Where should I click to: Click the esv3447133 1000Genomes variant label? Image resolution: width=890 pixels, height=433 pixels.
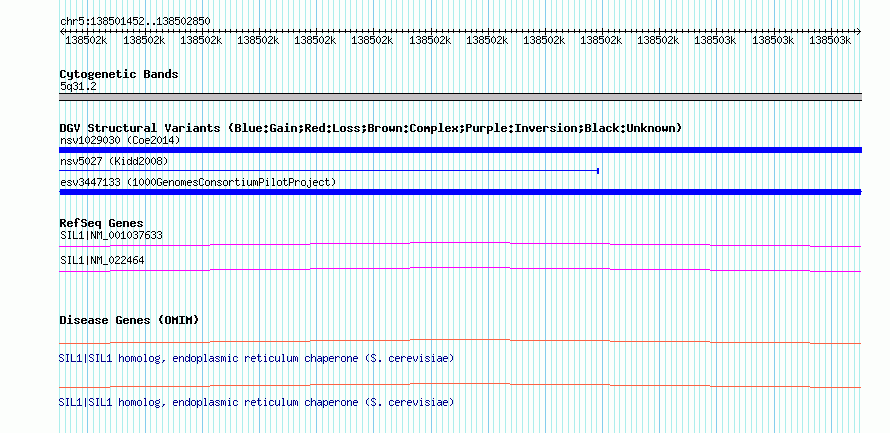198,183
